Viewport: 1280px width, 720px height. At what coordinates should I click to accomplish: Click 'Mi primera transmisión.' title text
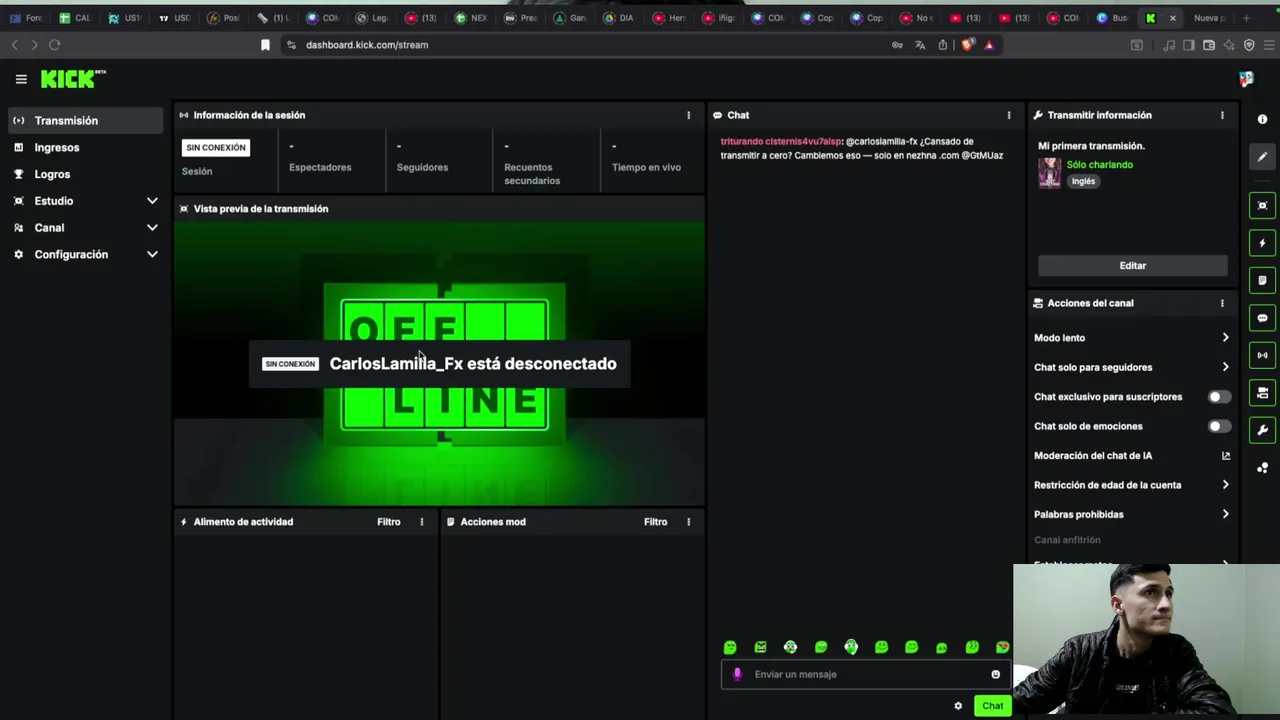(x=1091, y=146)
